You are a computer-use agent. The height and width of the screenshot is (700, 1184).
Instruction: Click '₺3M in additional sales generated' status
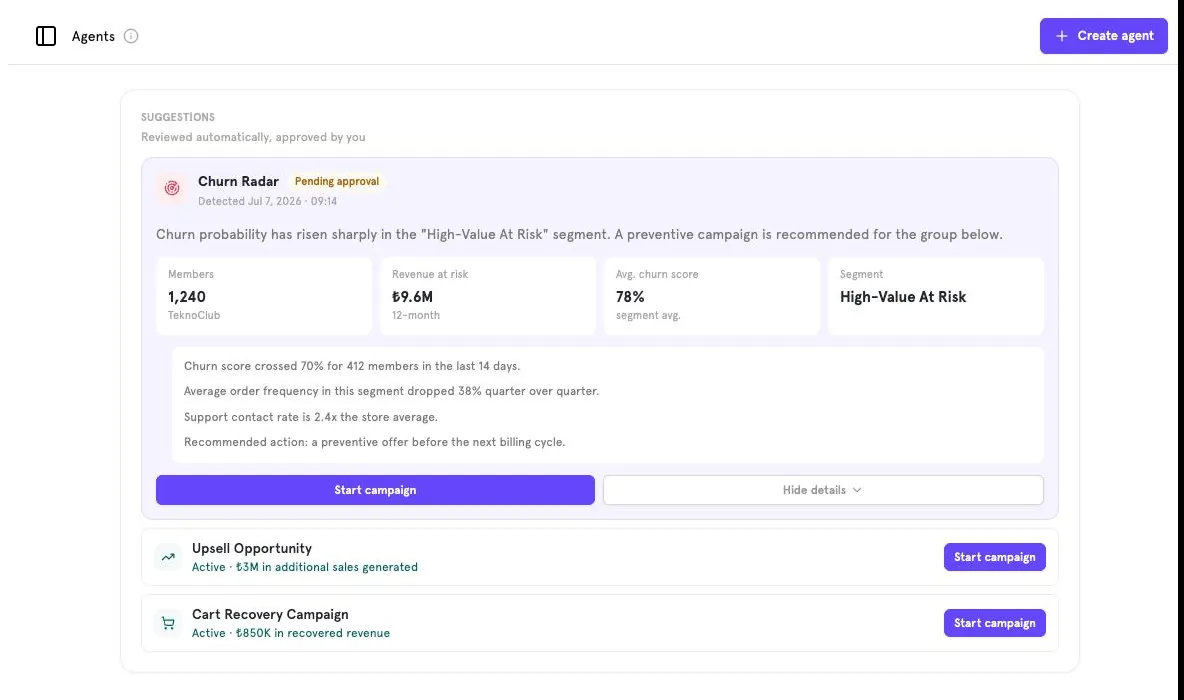[326, 567]
